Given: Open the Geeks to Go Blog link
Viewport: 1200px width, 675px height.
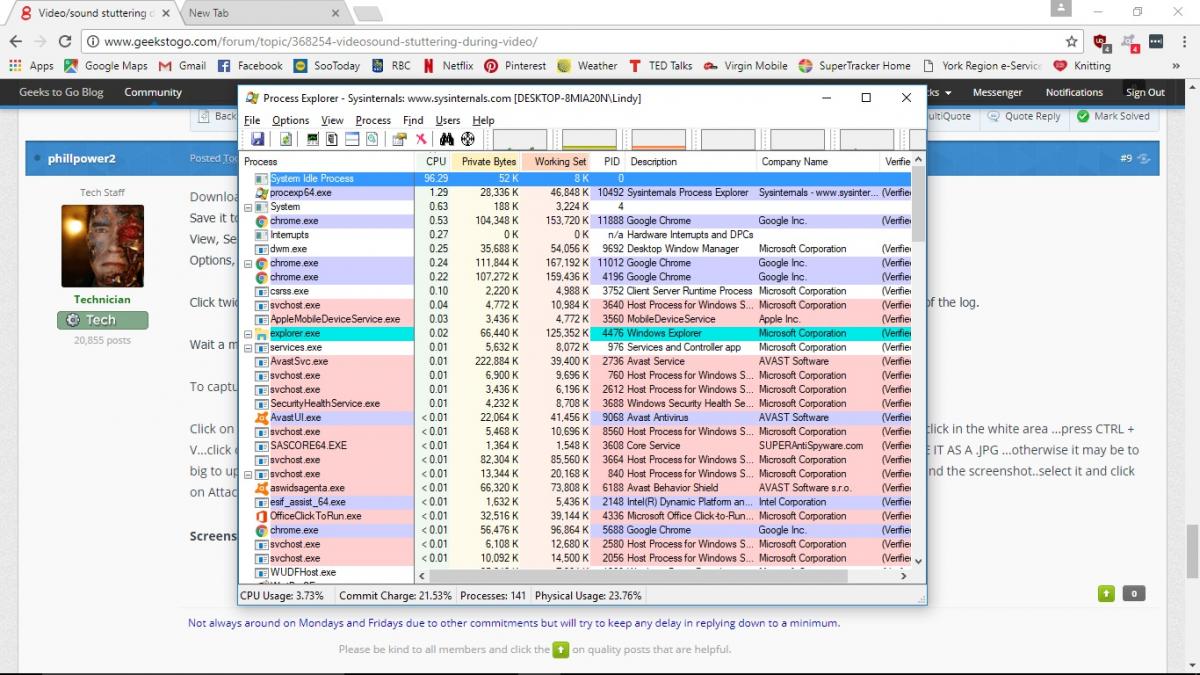Looking at the screenshot, I should tap(61, 92).
